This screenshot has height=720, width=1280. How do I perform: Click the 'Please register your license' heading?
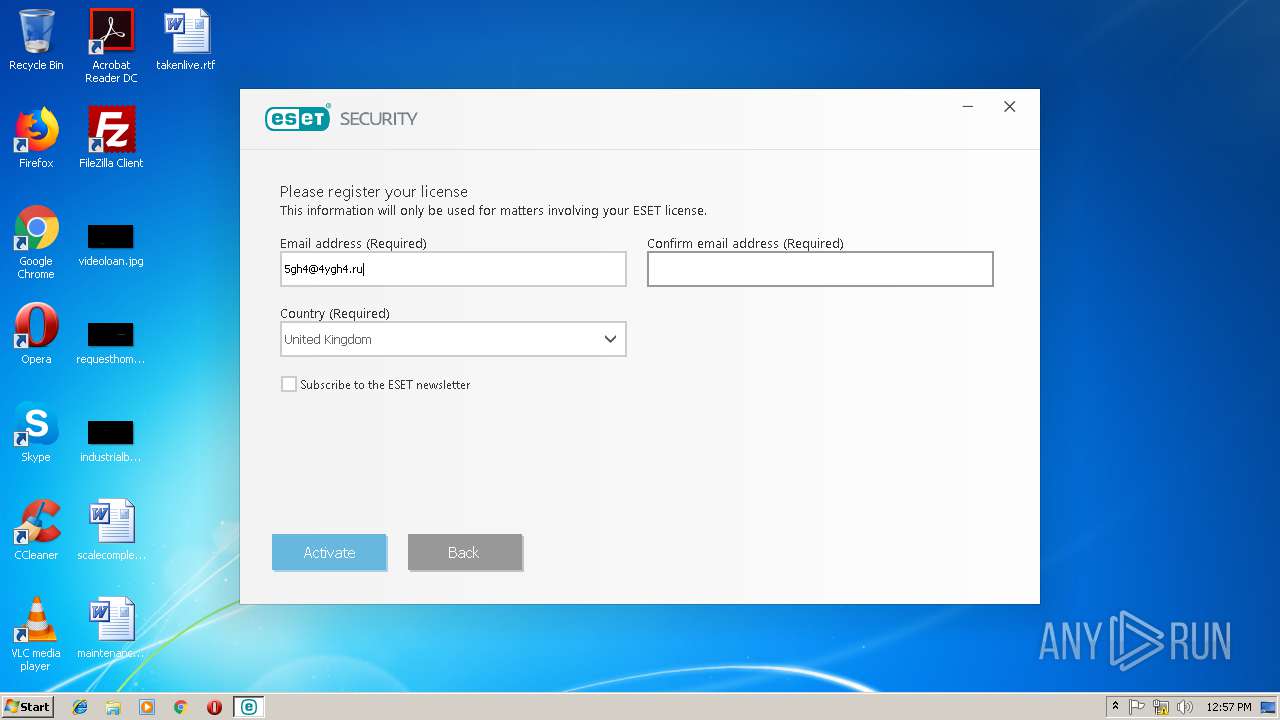[374, 192]
